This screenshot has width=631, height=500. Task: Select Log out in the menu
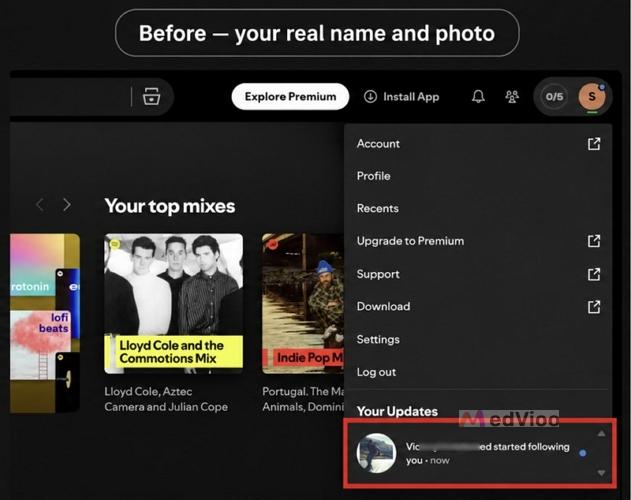click(478, 372)
